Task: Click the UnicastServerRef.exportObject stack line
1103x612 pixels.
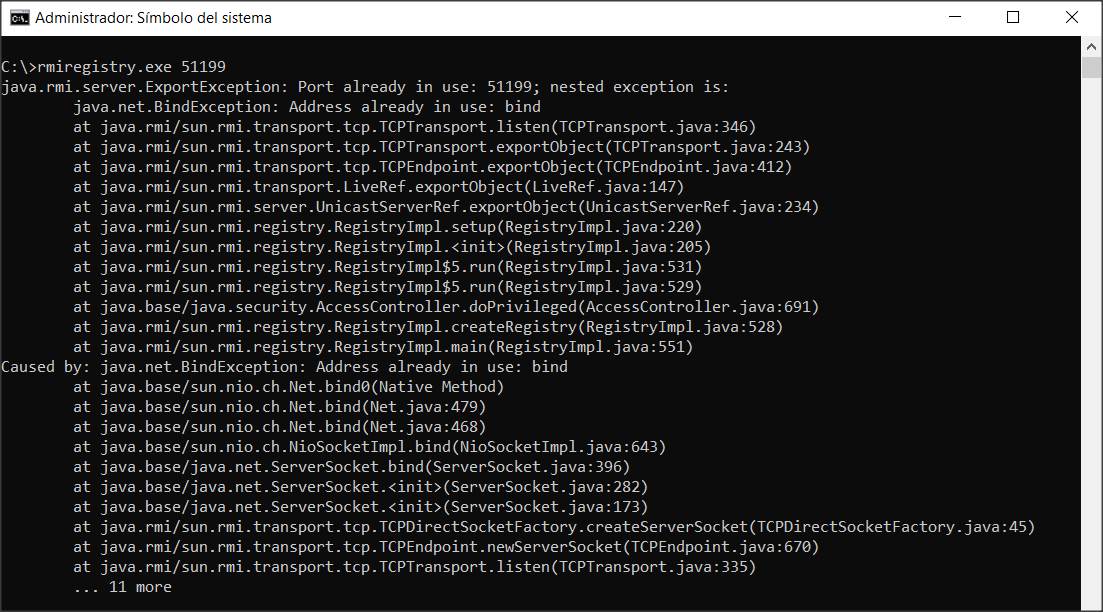Action: point(446,207)
